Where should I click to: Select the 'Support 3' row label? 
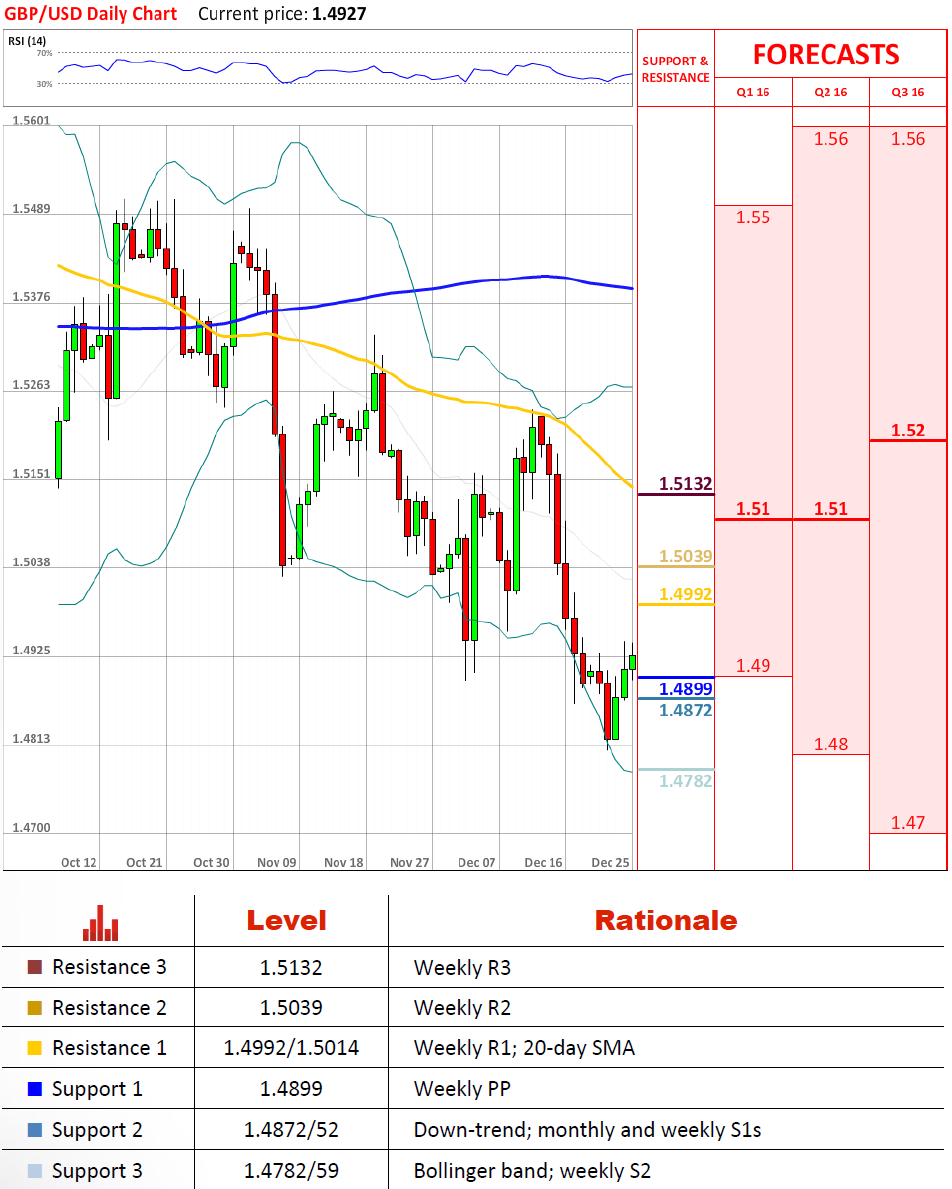pyautogui.click(x=97, y=1172)
